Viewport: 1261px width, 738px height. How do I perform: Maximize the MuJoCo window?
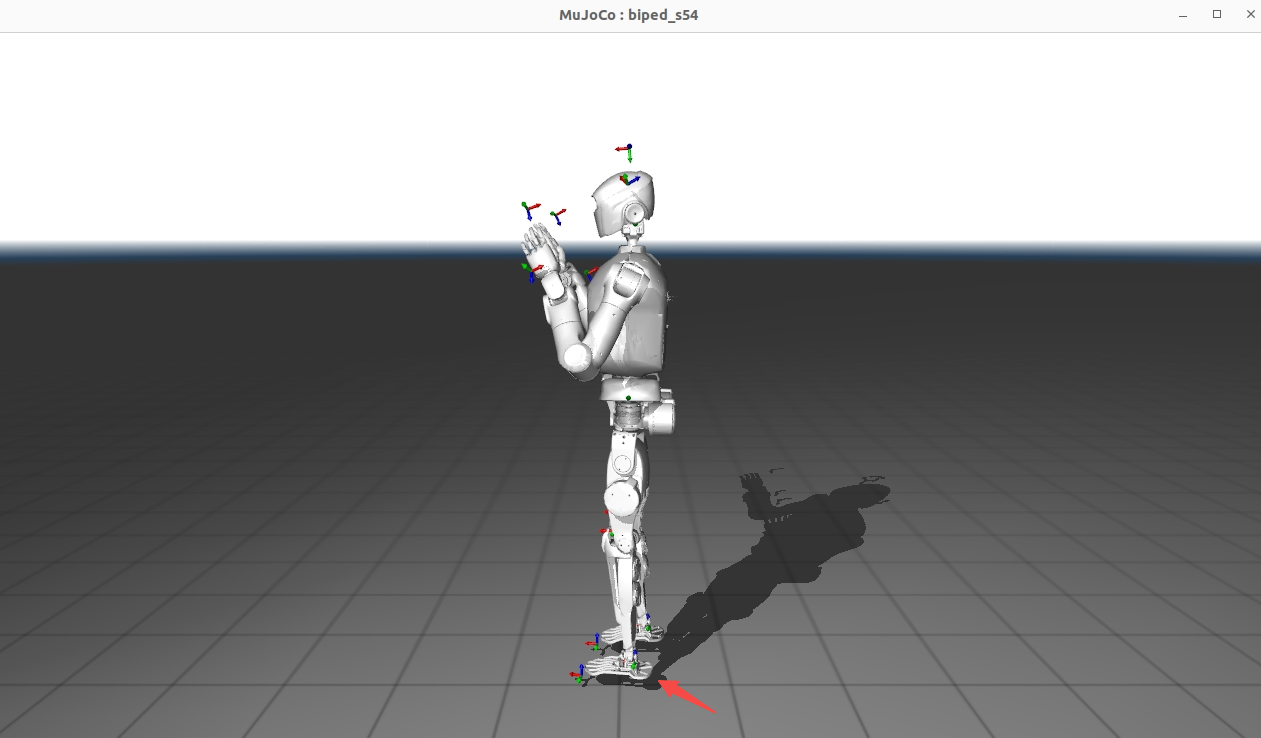[1217, 15]
